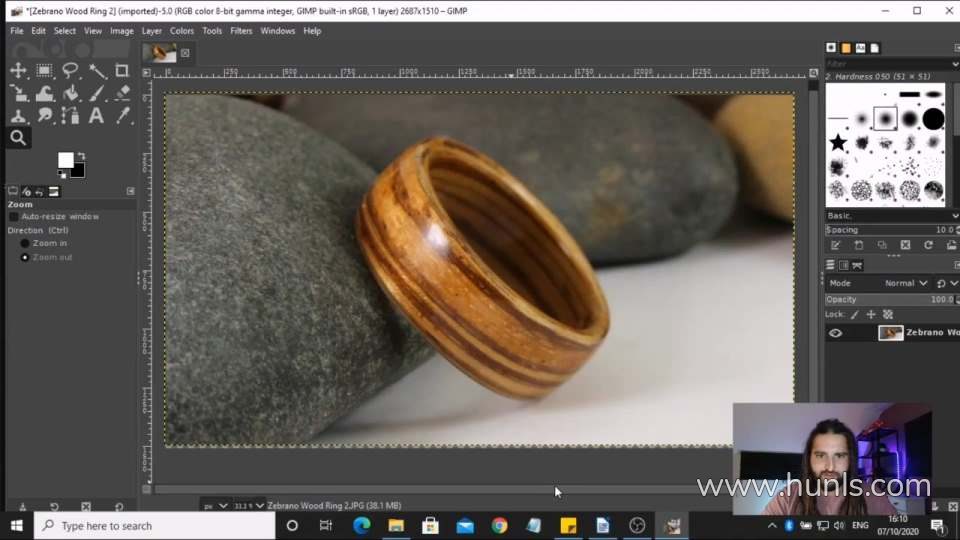960x540 pixels.
Task: Select the Rectangle Select tool
Action: (x=44, y=71)
